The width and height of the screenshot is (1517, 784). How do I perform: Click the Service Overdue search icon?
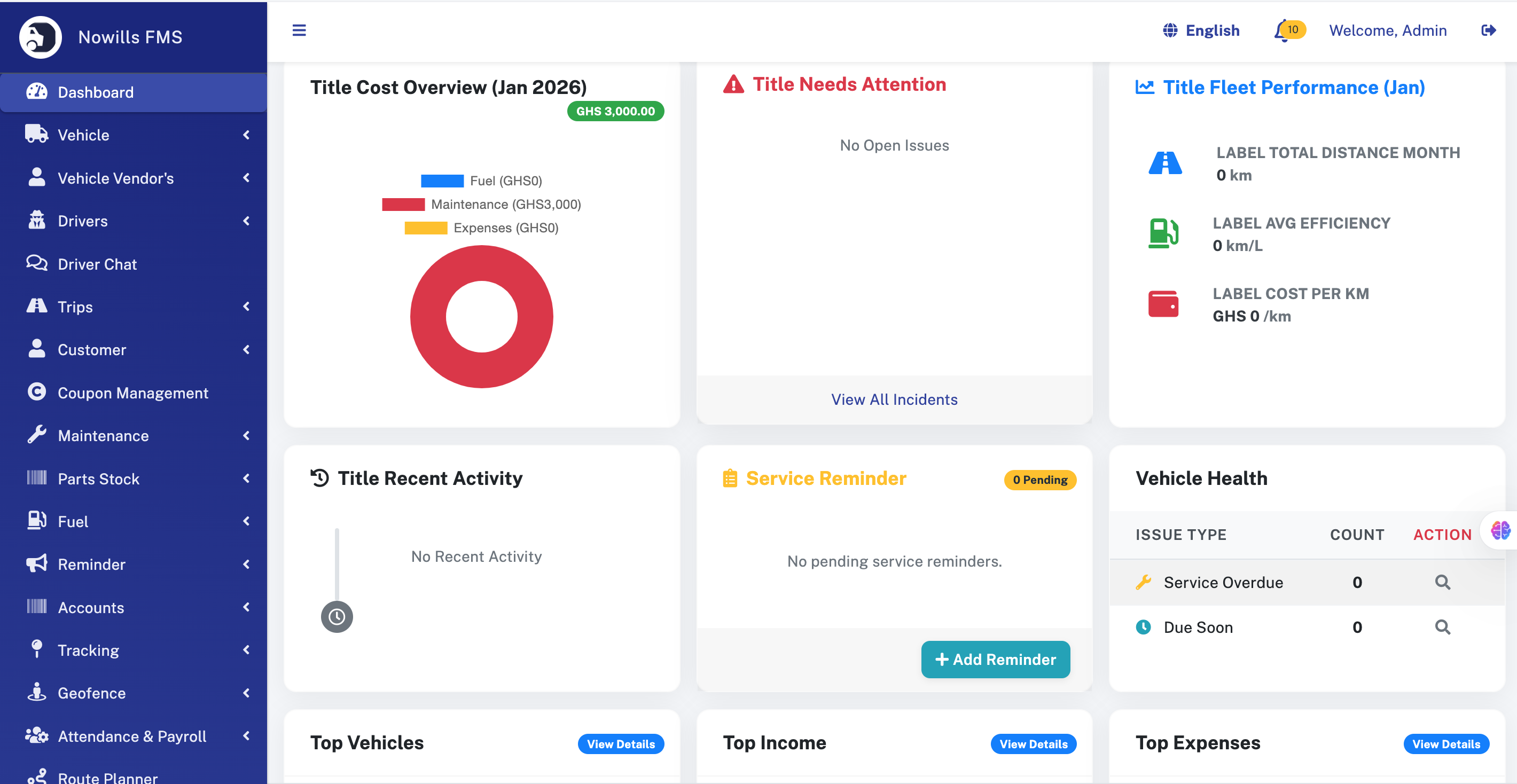coord(1442,582)
